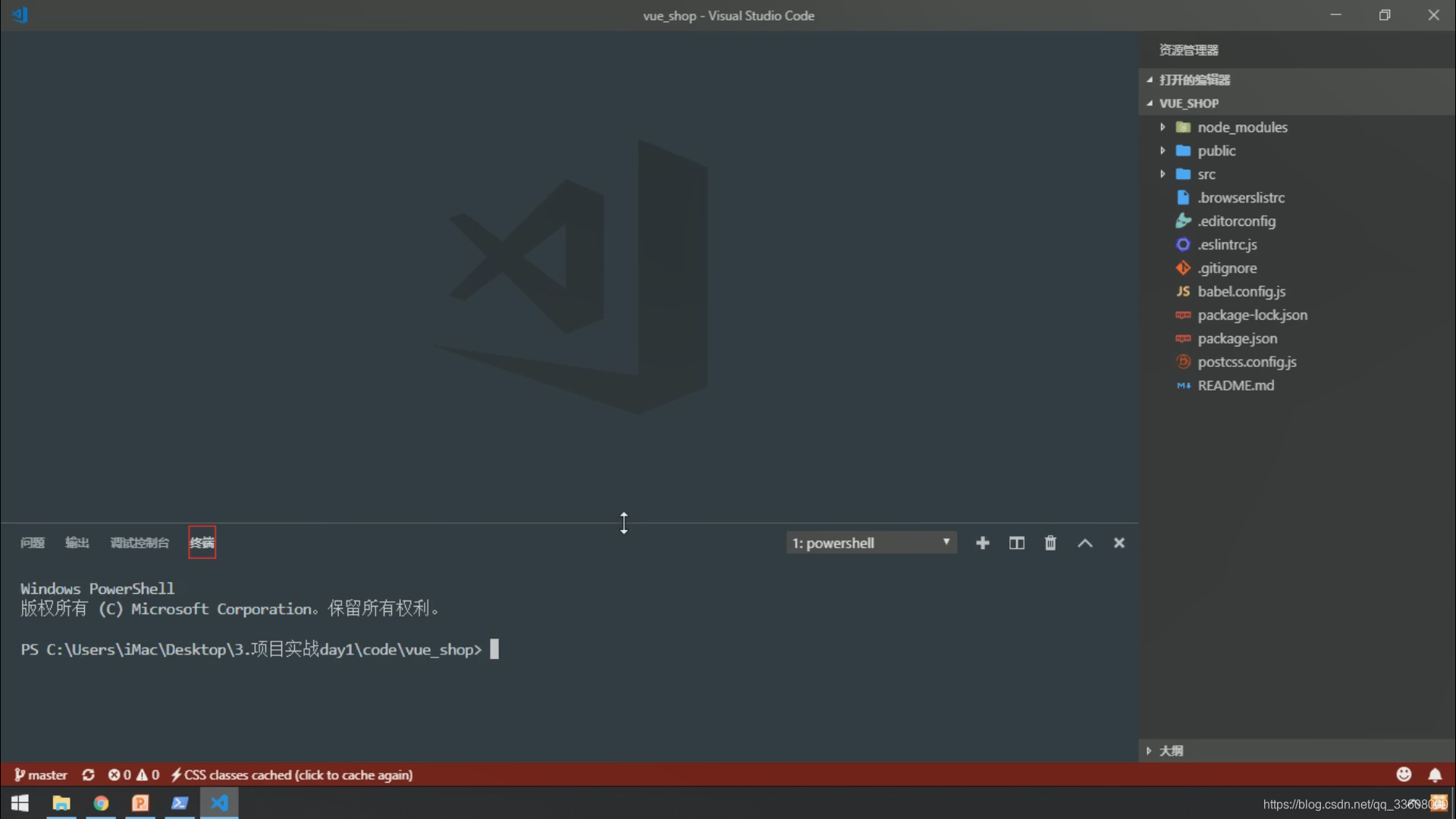Image resolution: width=1456 pixels, height=819 pixels.
Task: Click the public folder icon
Action: coord(1183,151)
